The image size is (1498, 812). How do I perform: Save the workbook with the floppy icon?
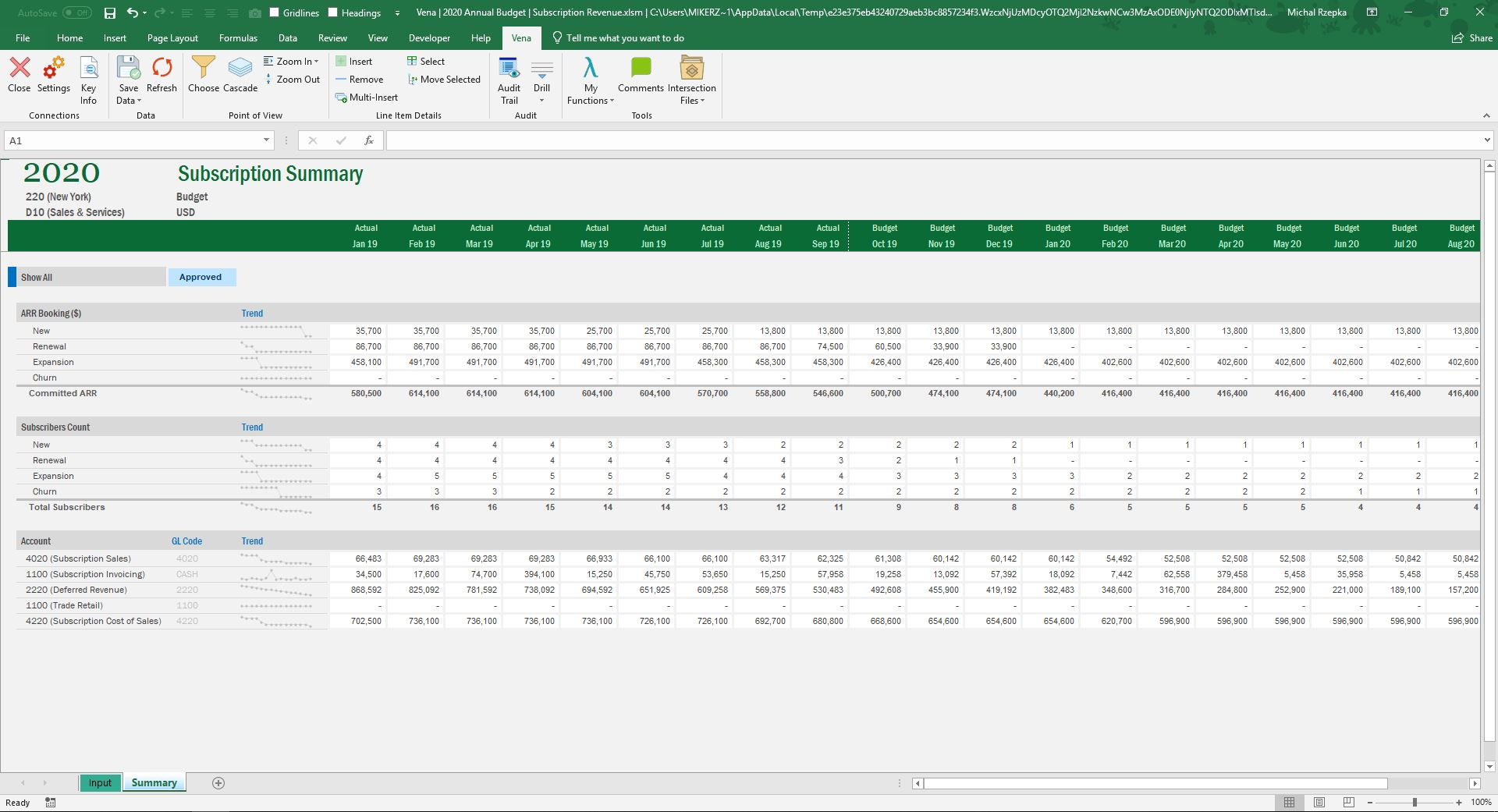pyautogui.click(x=110, y=12)
